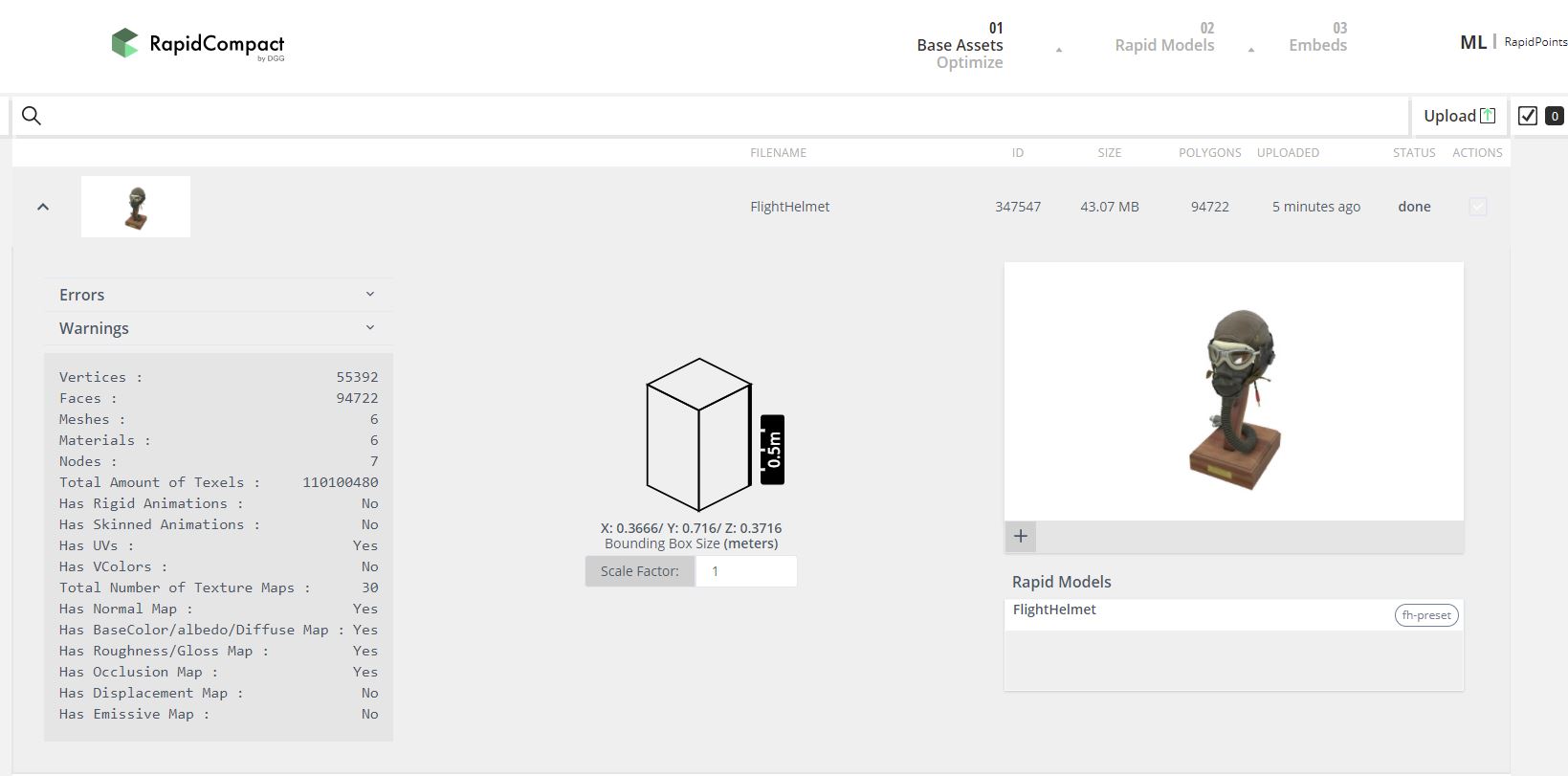Click the 43.07 MB size value

(1110, 207)
